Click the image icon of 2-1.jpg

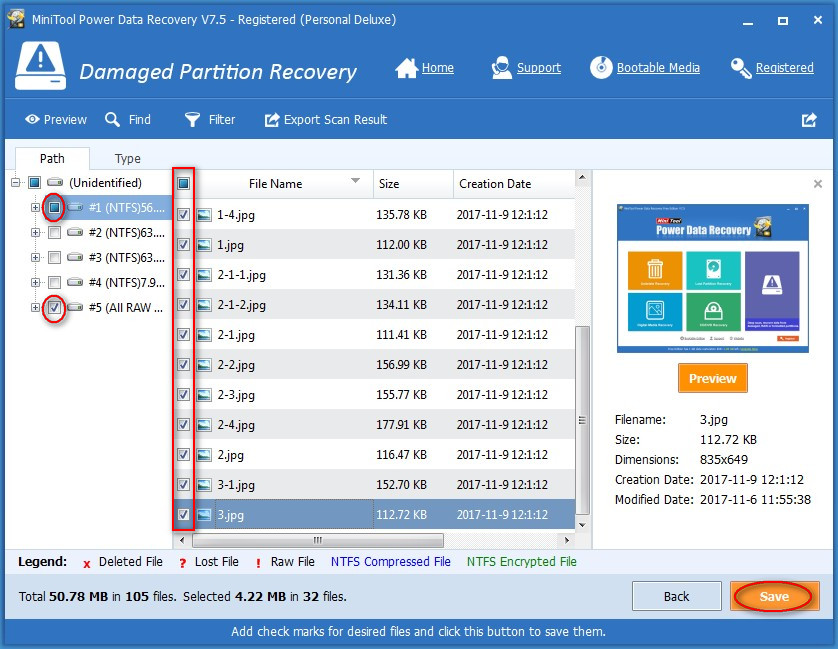click(x=204, y=335)
